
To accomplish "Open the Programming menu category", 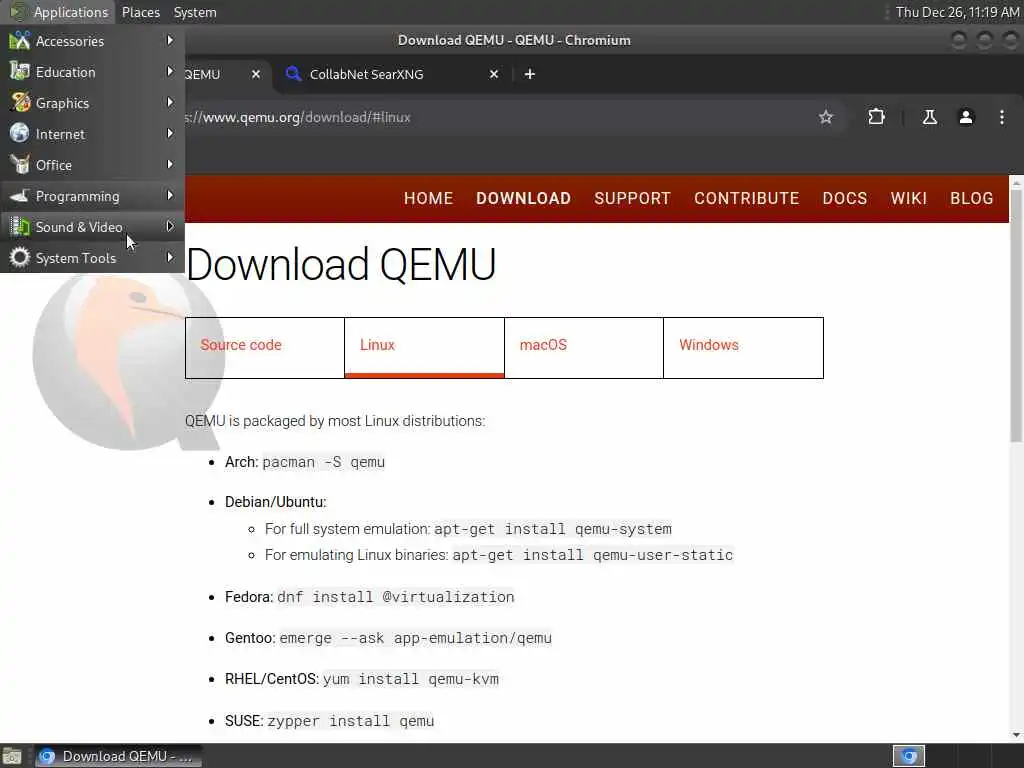I will (x=92, y=196).
